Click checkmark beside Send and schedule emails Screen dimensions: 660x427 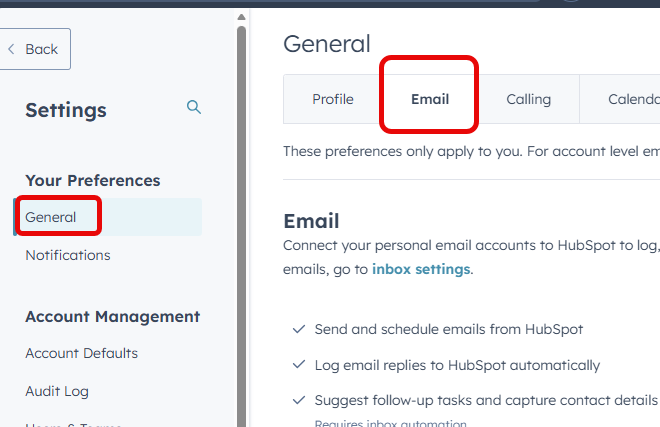298,329
